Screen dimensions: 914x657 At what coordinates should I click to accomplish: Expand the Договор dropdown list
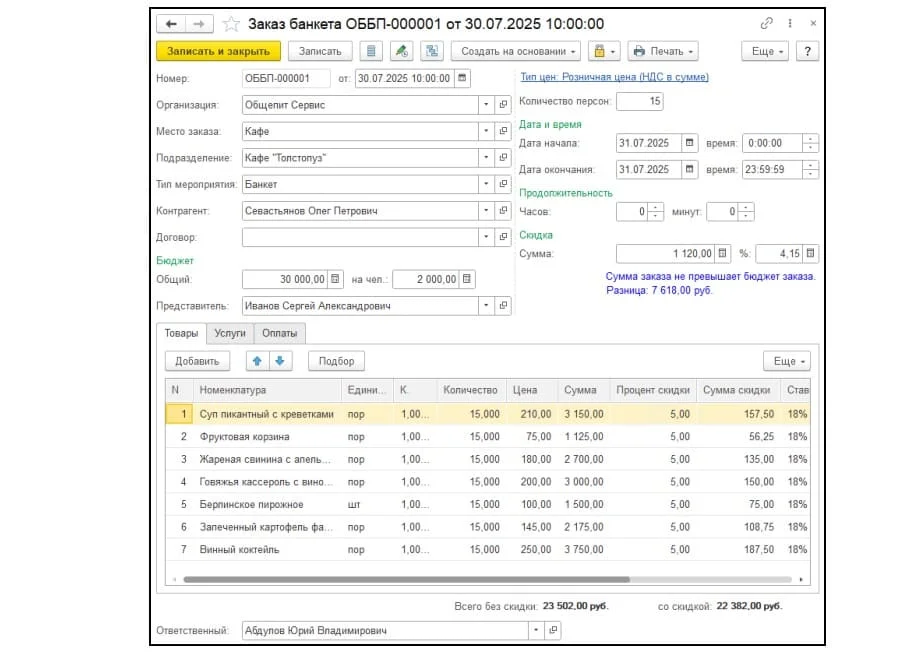pos(486,237)
